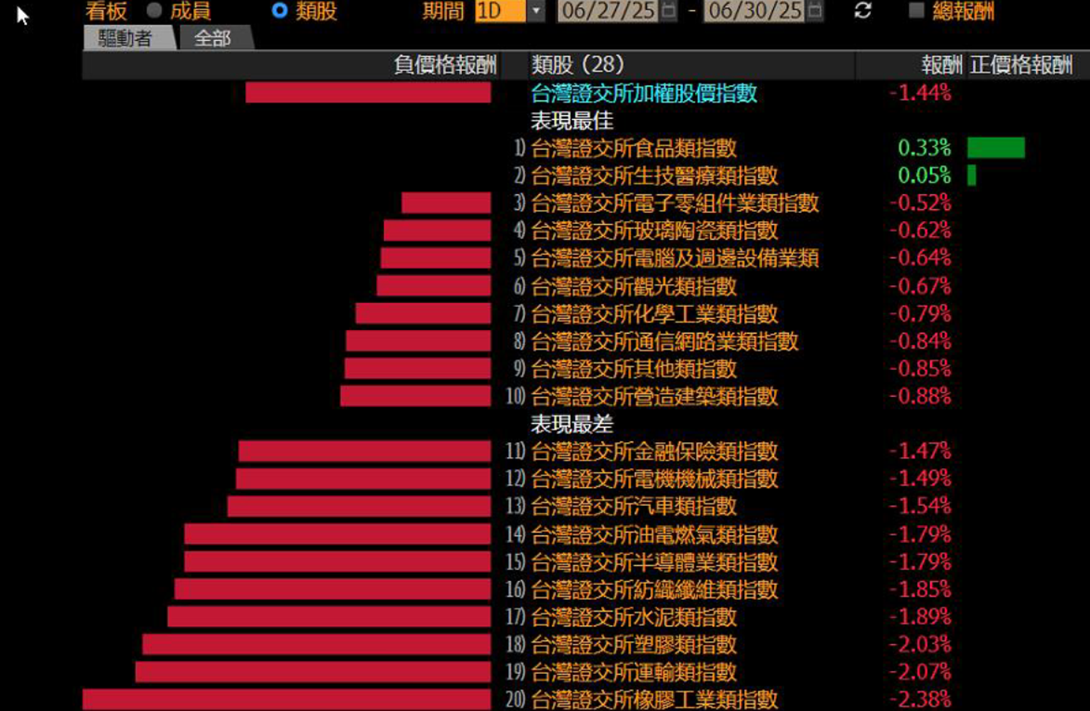Open 台灣證交所營造建築類指數
1090x711 pixels.
click(654, 397)
